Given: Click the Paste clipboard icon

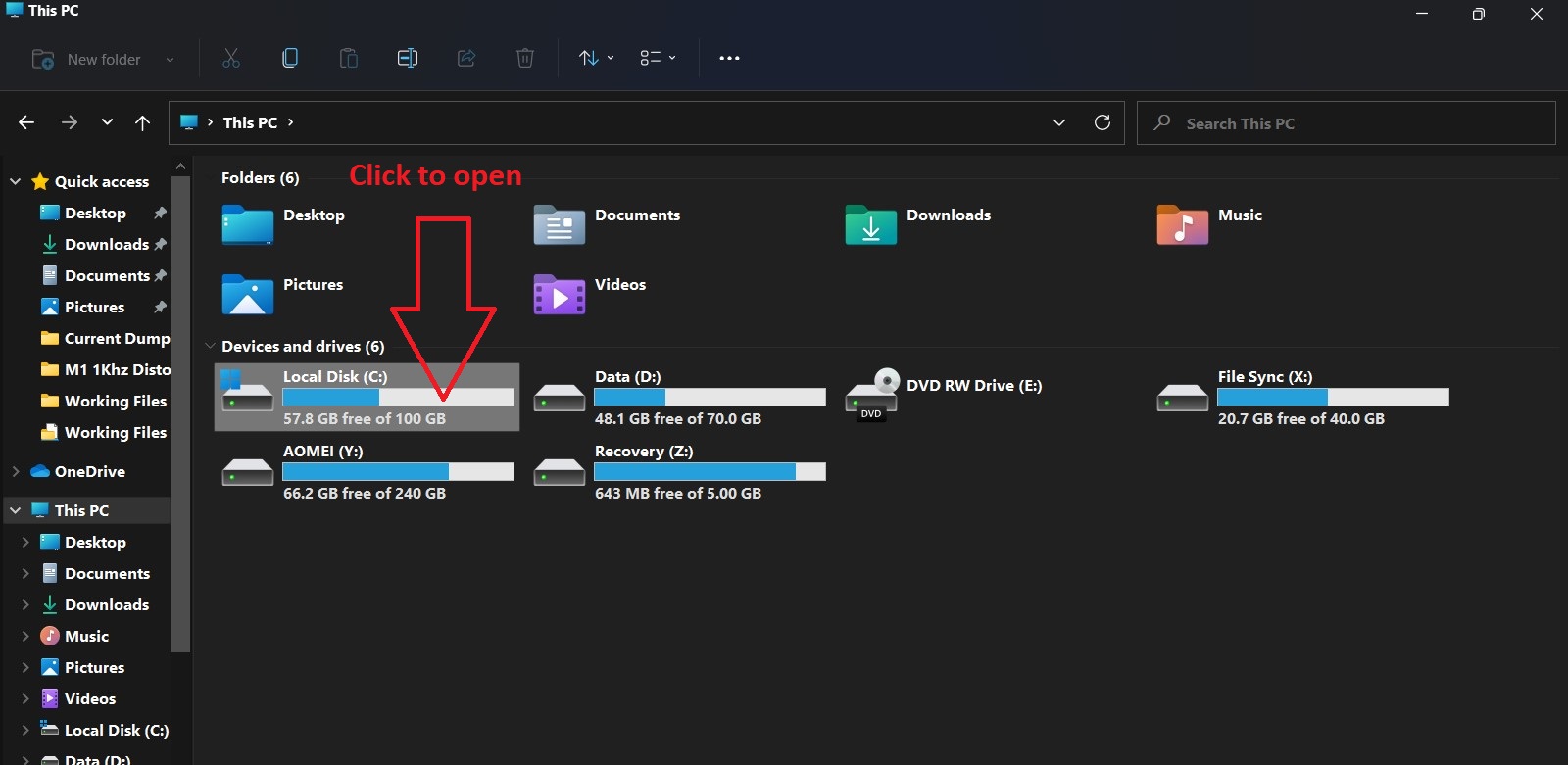Looking at the screenshot, I should [x=349, y=59].
